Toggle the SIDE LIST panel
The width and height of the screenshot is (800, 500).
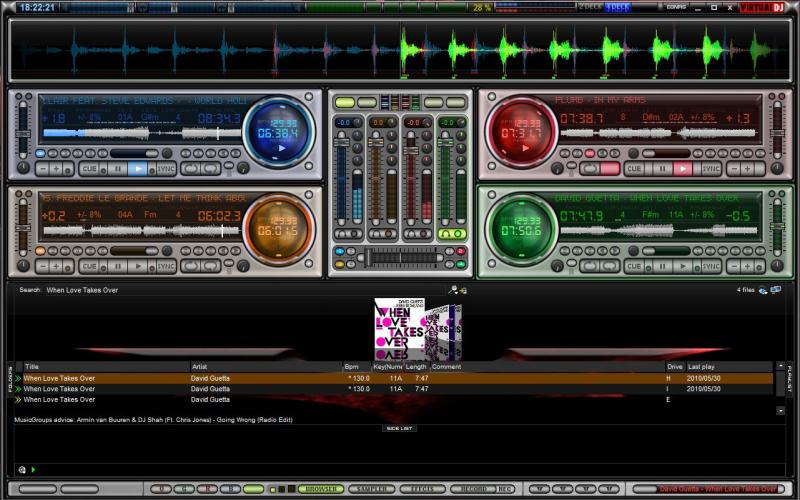[x=399, y=429]
